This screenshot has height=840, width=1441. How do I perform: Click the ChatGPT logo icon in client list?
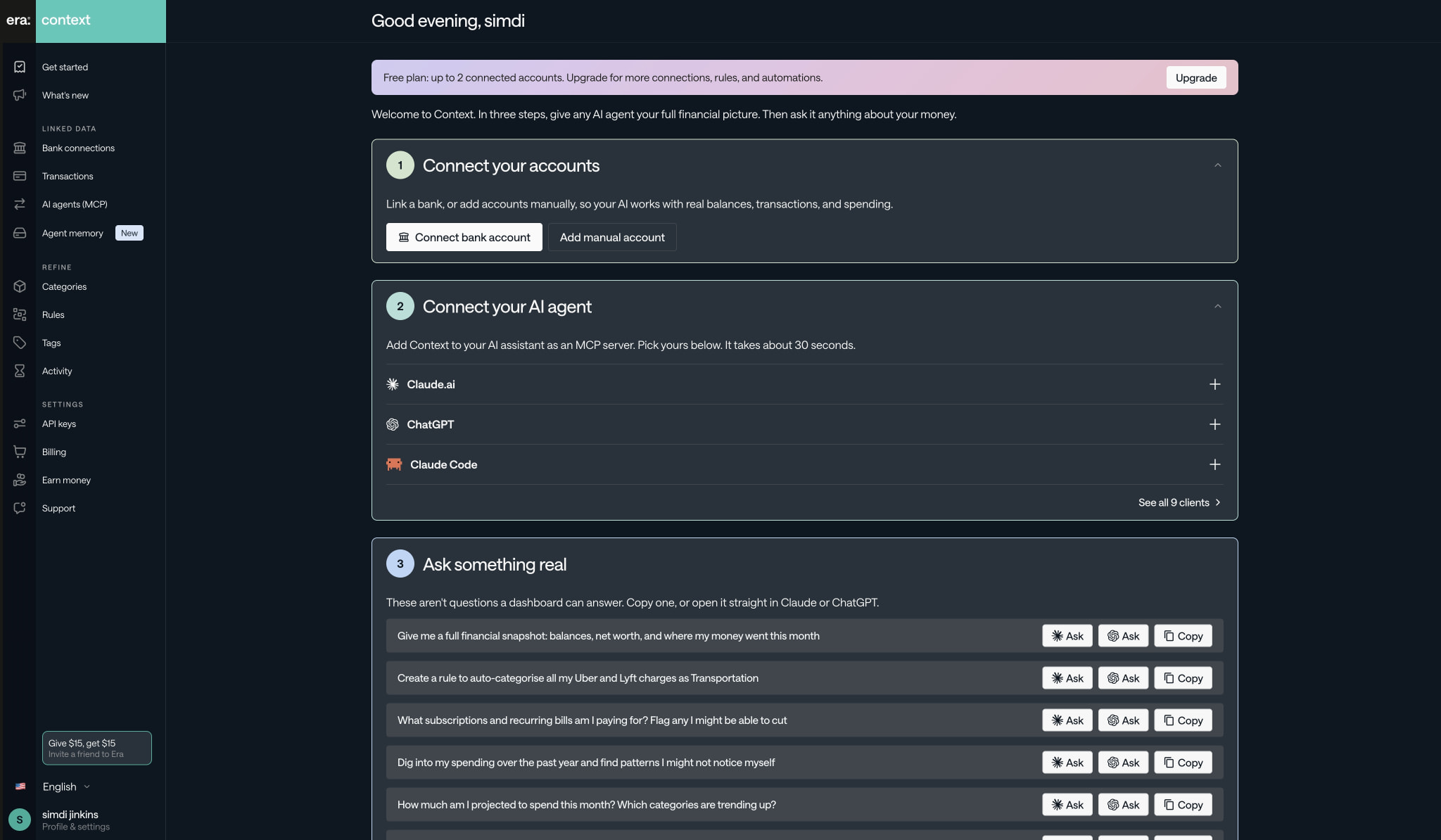(x=393, y=424)
